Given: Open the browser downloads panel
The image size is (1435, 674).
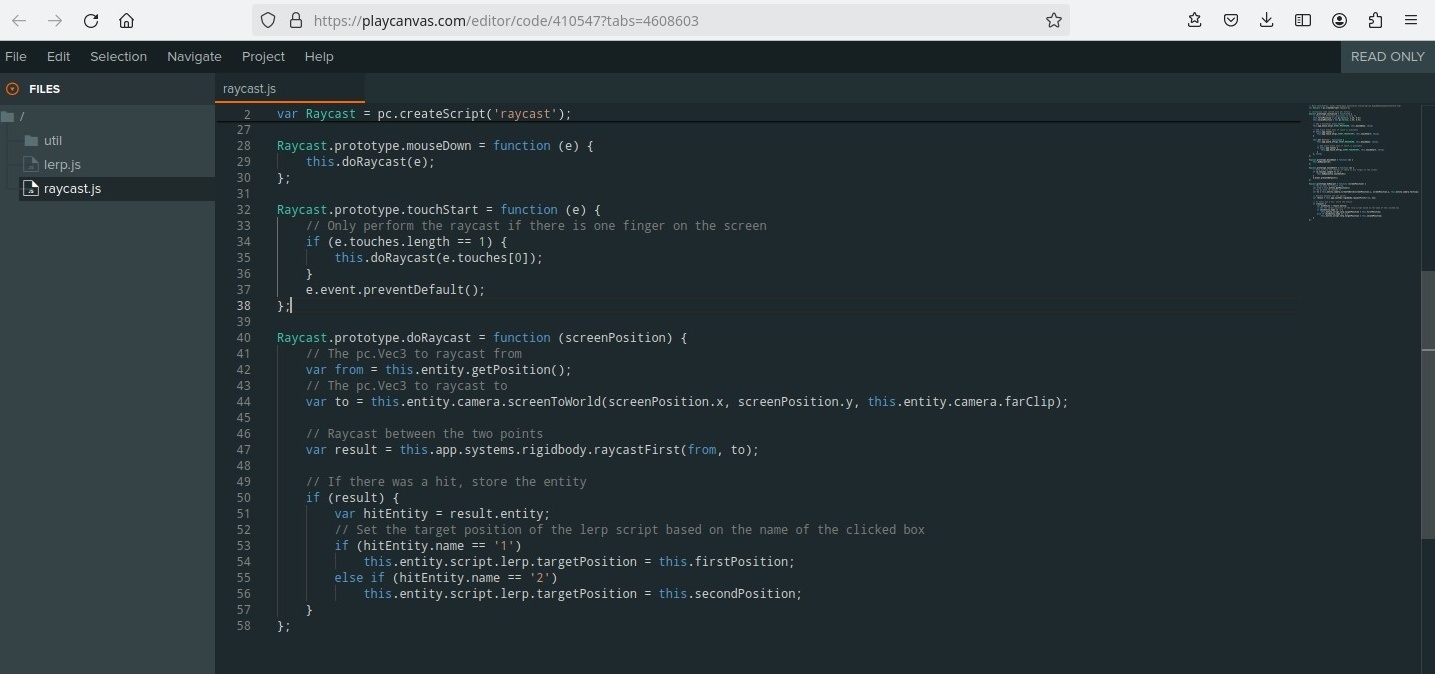Looking at the screenshot, I should (1267, 20).
